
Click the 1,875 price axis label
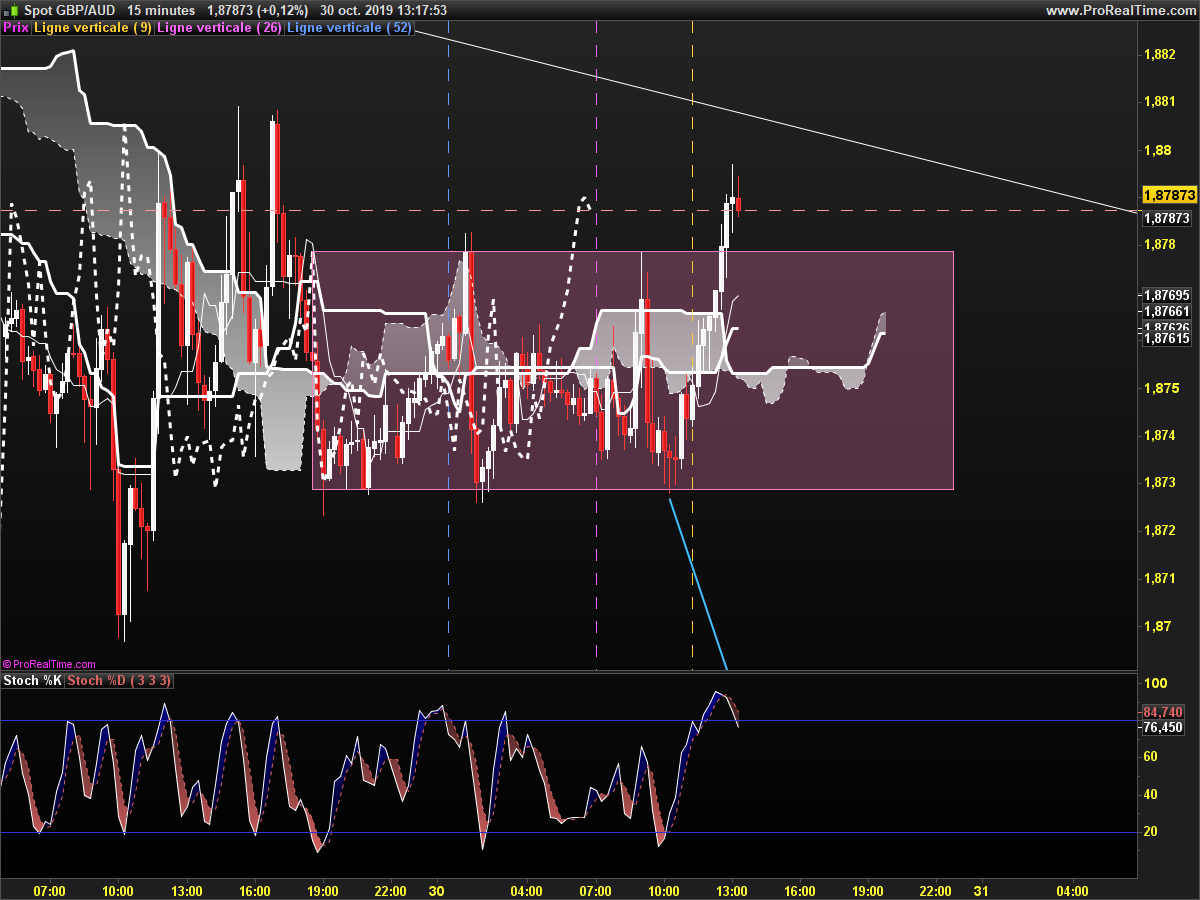1160,388
